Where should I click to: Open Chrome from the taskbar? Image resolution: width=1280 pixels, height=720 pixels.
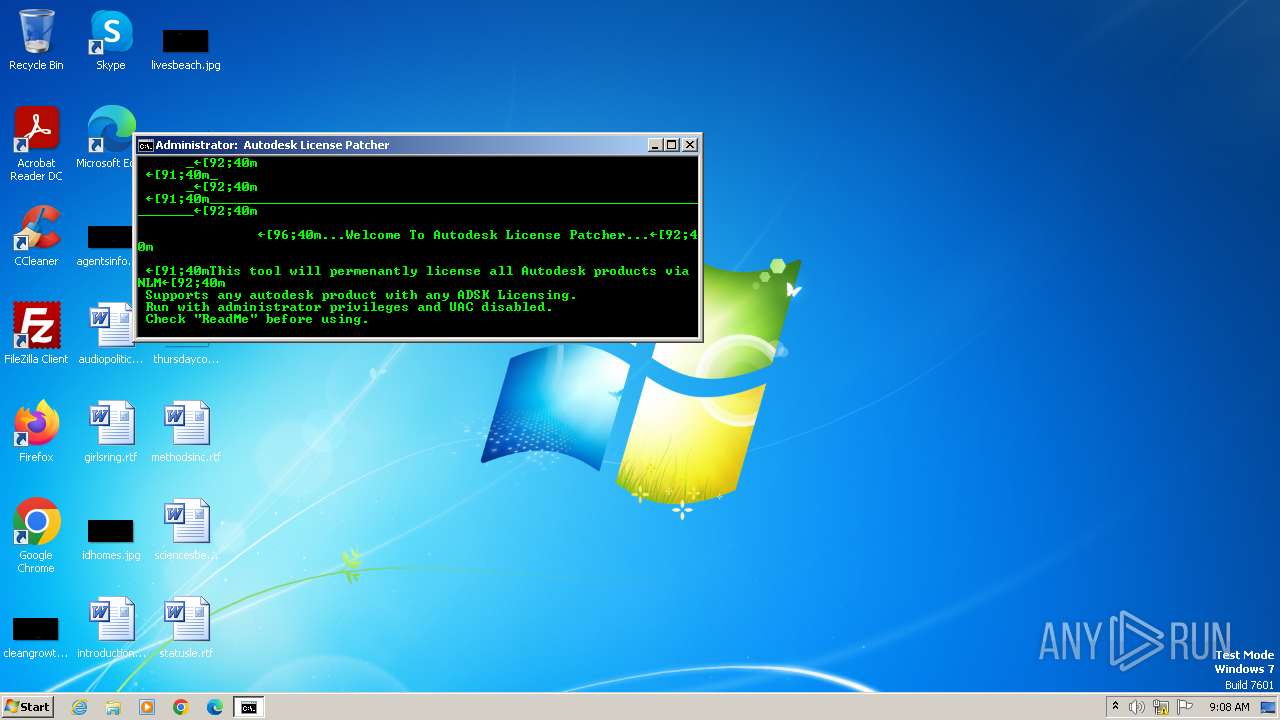click(x=181, y=707)
